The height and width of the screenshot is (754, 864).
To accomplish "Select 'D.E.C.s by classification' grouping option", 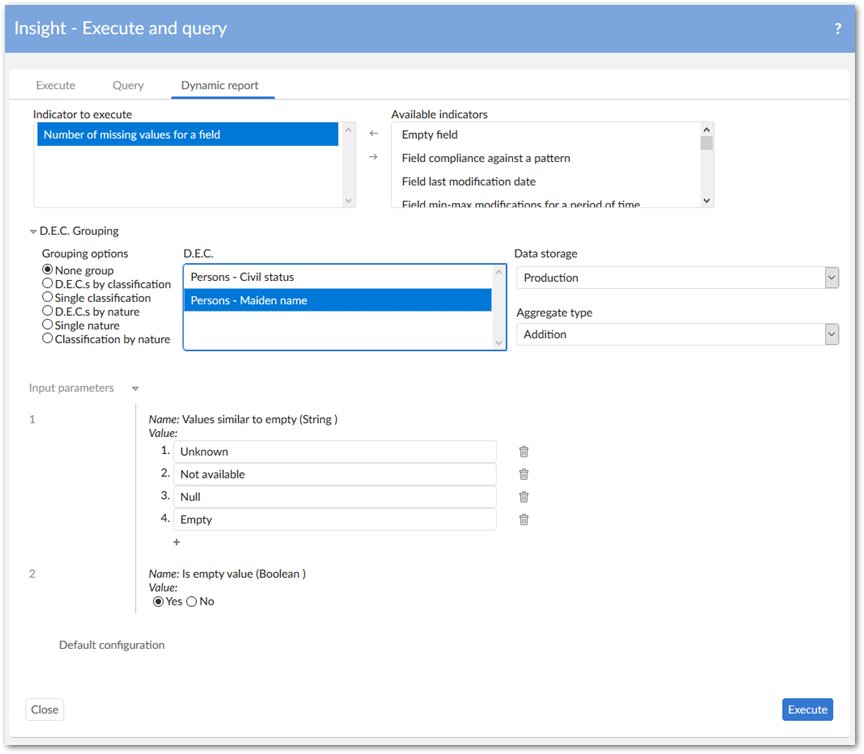I will pos(48,284).
